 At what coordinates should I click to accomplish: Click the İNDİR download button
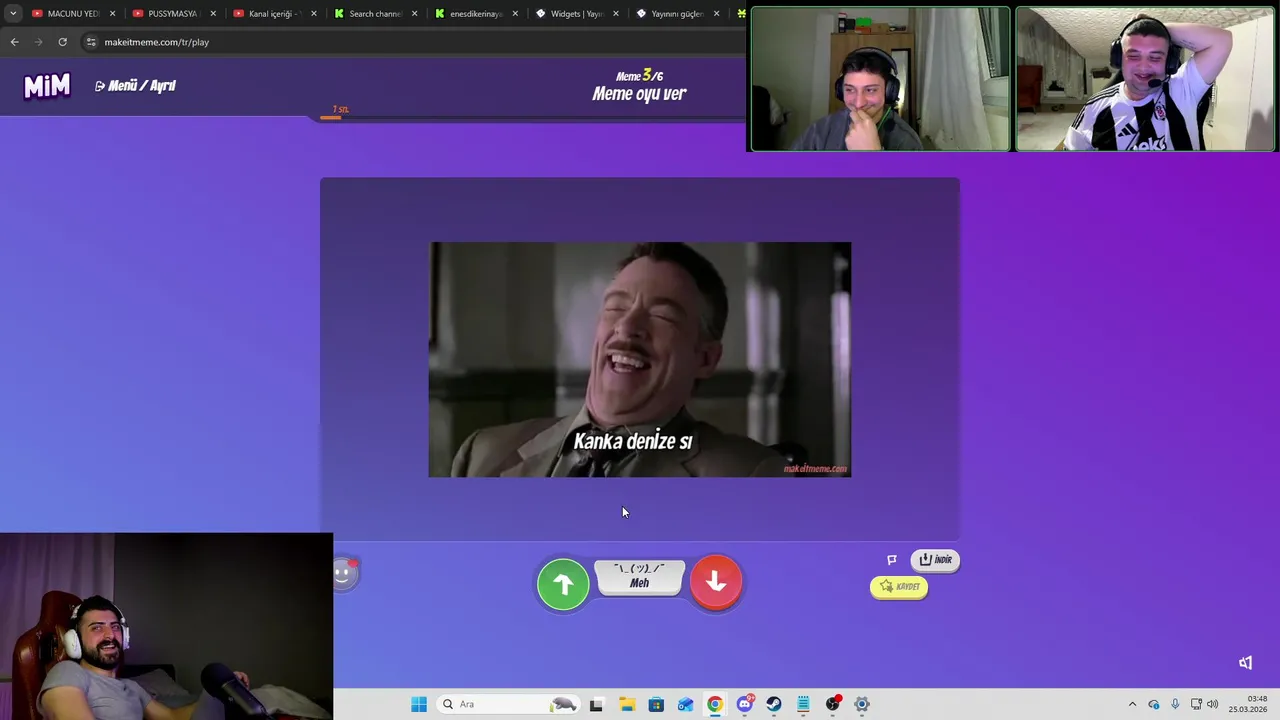[935, 560]
